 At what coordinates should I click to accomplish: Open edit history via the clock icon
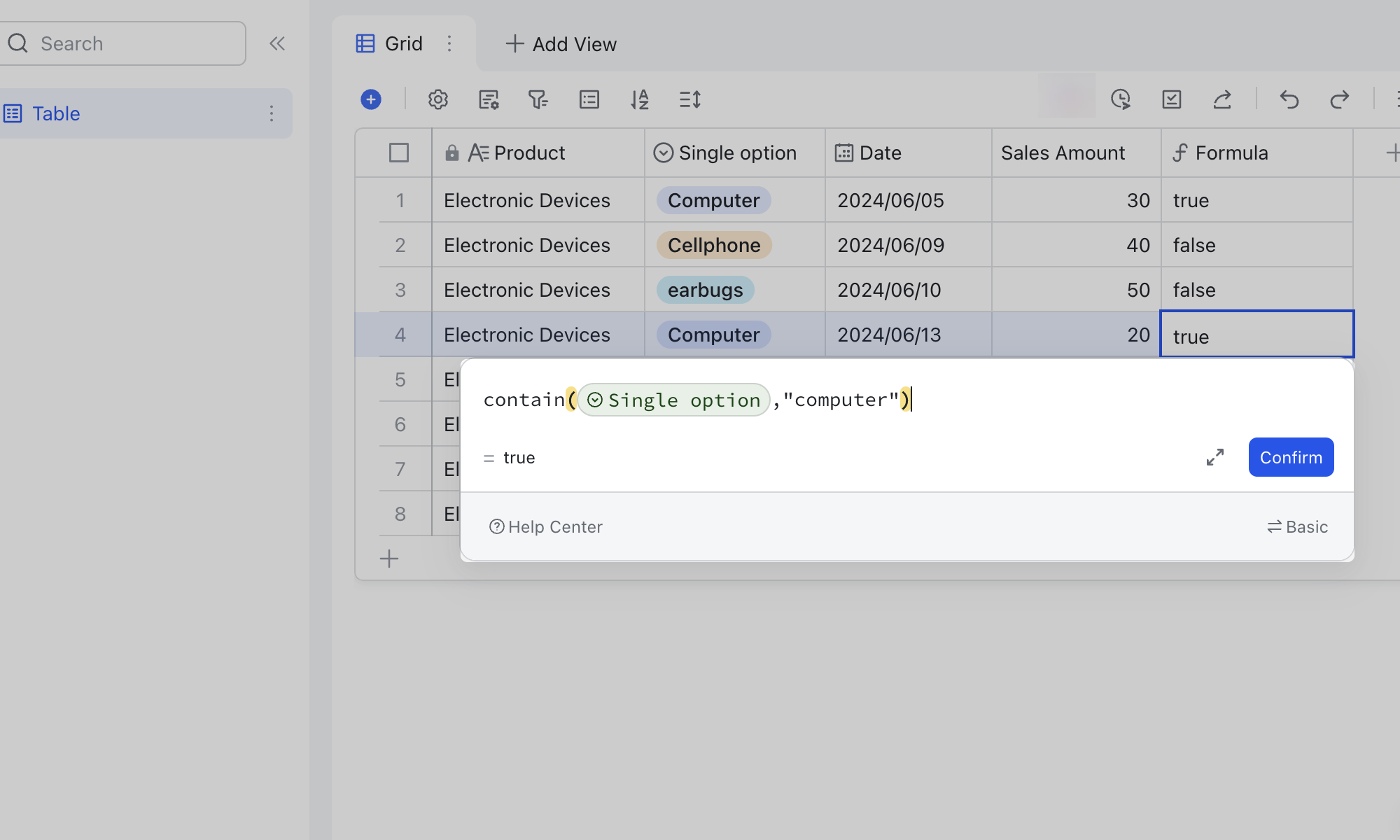[1121, 99]
